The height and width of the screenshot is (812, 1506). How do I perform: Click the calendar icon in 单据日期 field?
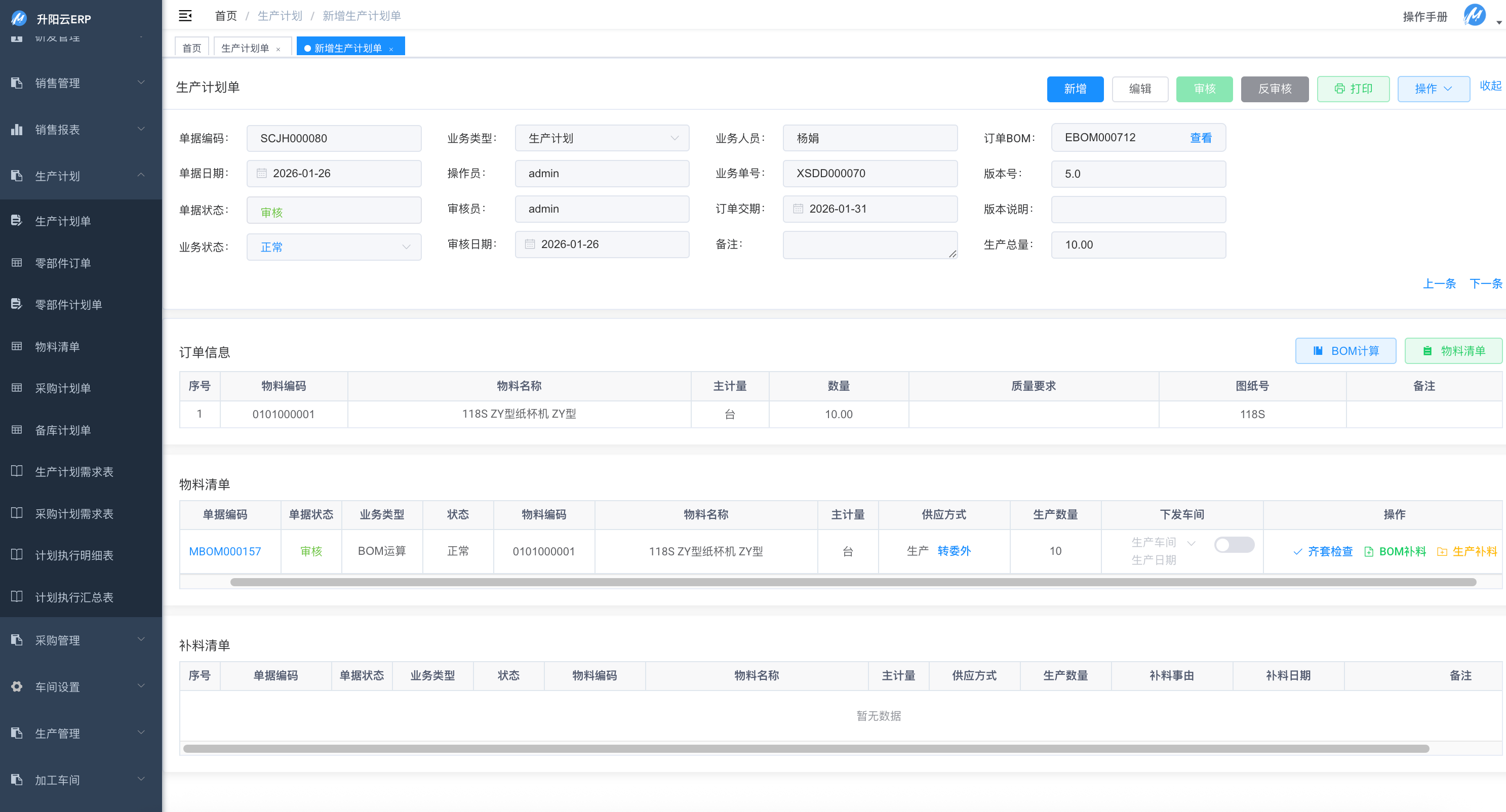[261, 174]
